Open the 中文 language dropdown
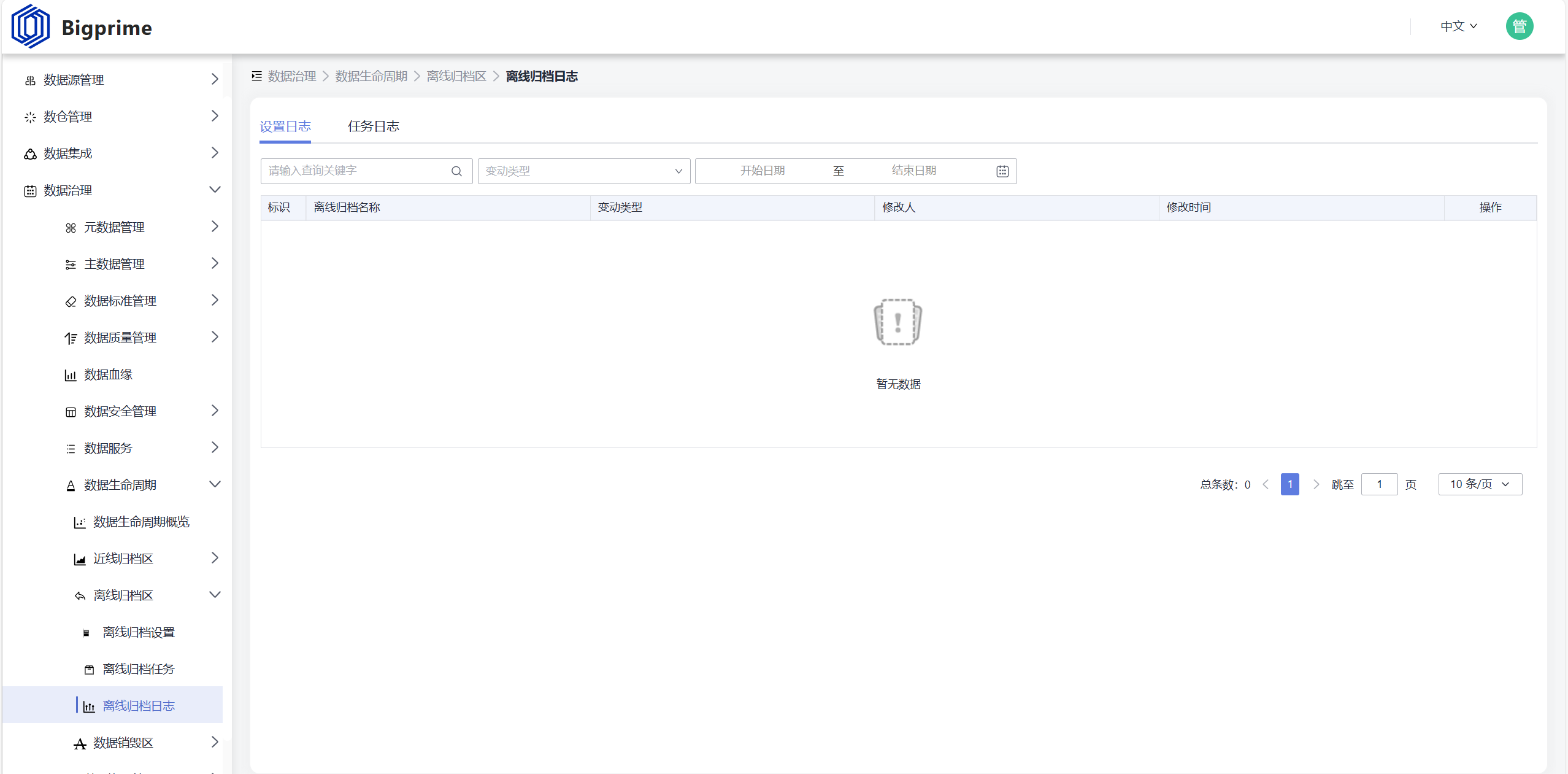This screenshot has height=774, width=1568. [1459, 26]
